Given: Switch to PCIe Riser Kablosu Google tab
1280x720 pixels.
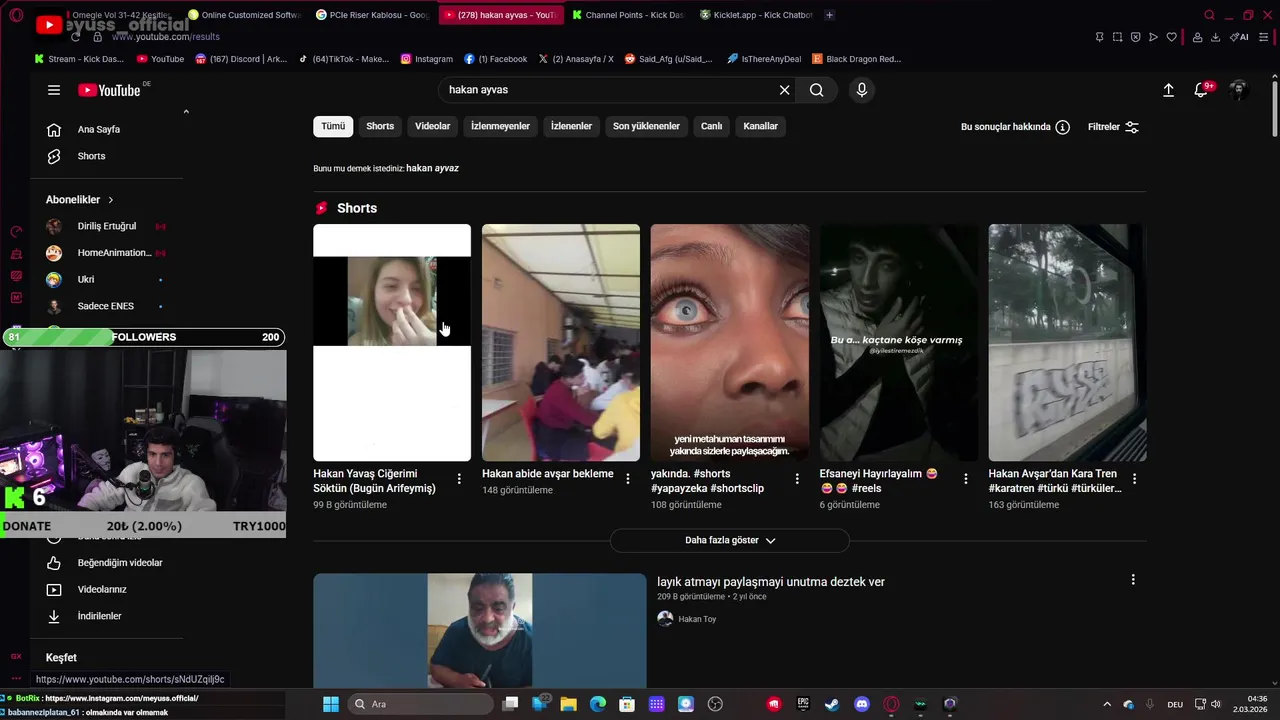Looking at the screenshot, I should [371, 15].
